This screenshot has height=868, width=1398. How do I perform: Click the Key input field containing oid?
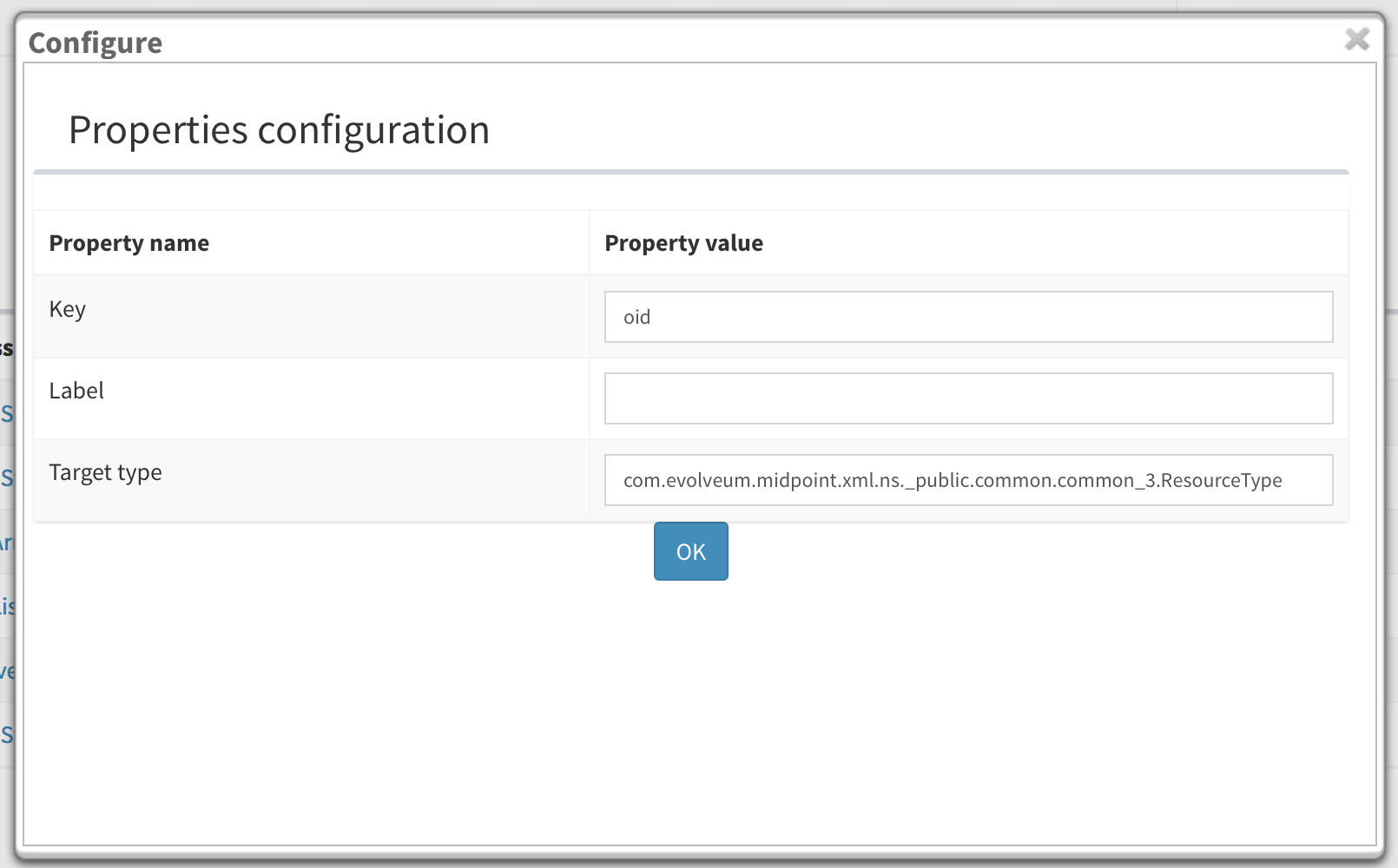[968, 317]
